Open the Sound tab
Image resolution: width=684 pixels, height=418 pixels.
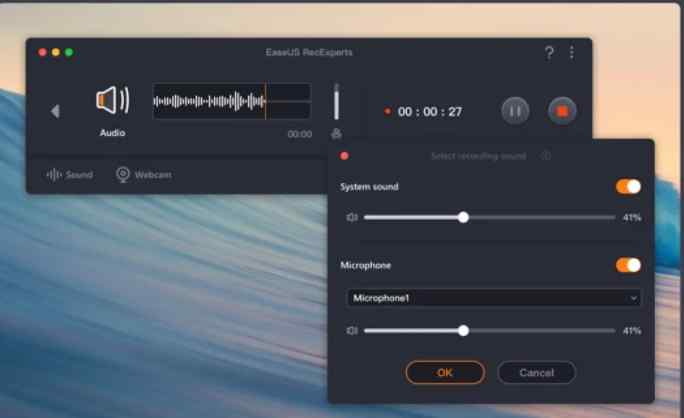click(70, 175)
